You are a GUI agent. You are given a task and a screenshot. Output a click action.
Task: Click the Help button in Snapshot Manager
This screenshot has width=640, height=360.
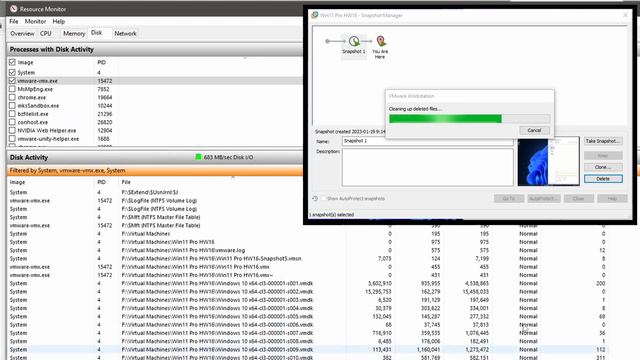pyautogui.click(x=612, y=198)
